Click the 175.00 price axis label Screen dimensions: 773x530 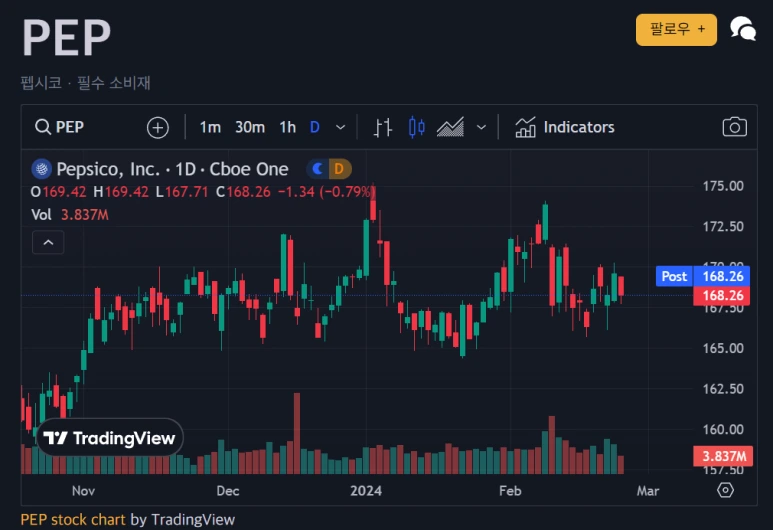tap(723, 186)
